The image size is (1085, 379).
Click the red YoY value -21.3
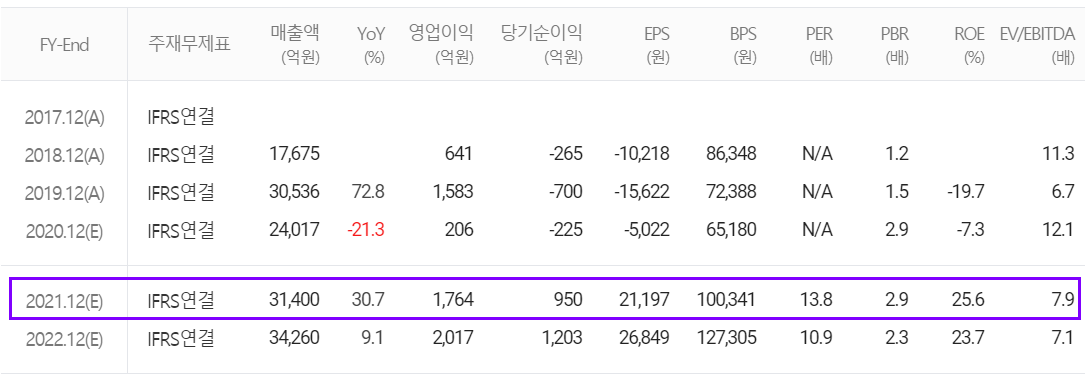(367, 230)
